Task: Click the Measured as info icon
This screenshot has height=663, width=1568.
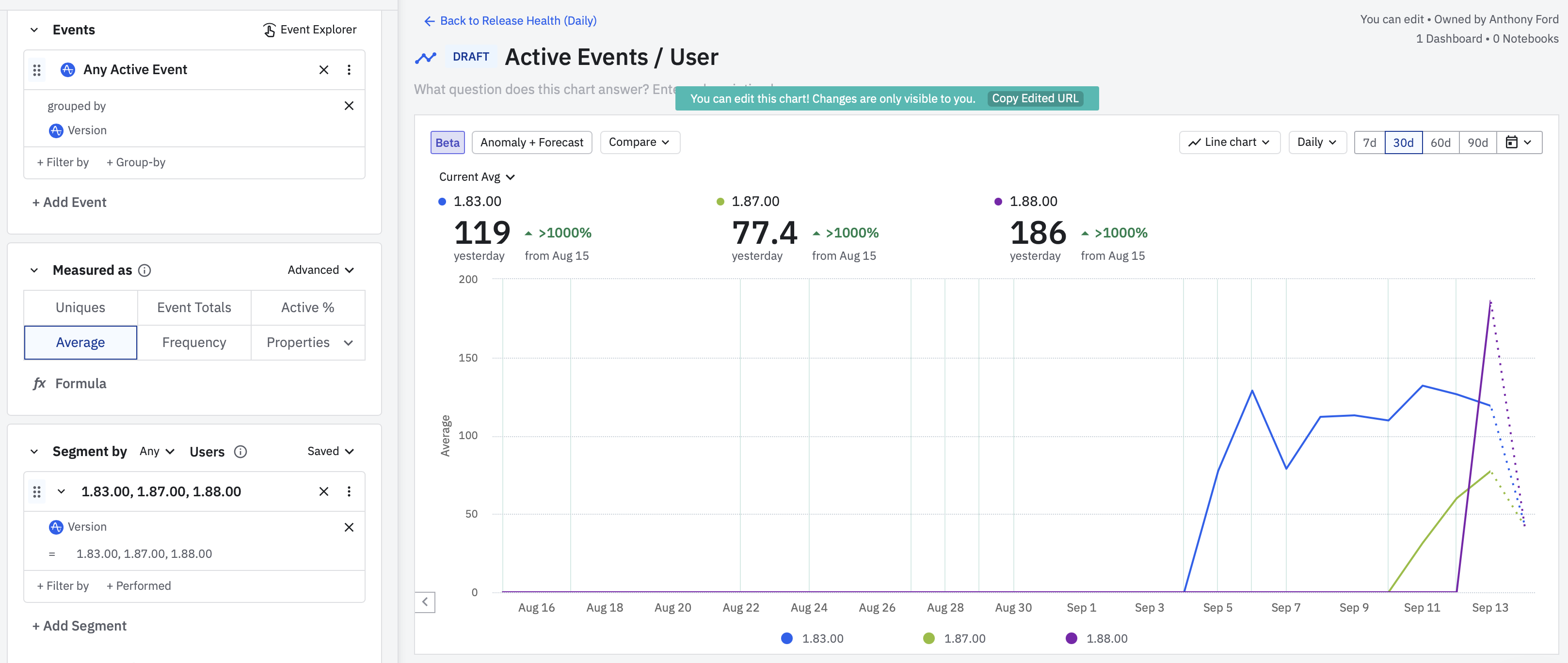Action: [144, 270]
